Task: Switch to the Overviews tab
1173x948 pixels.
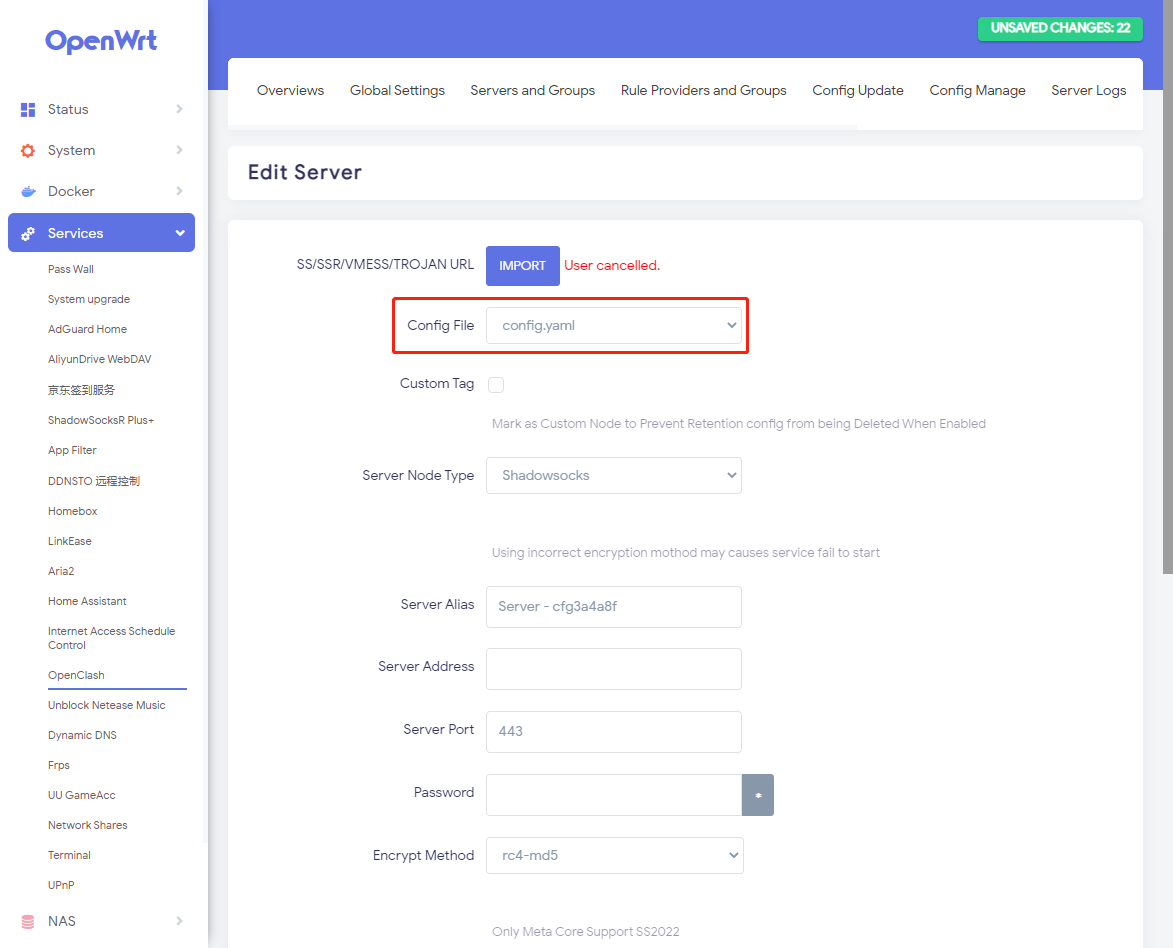Action: coord(290,91)
